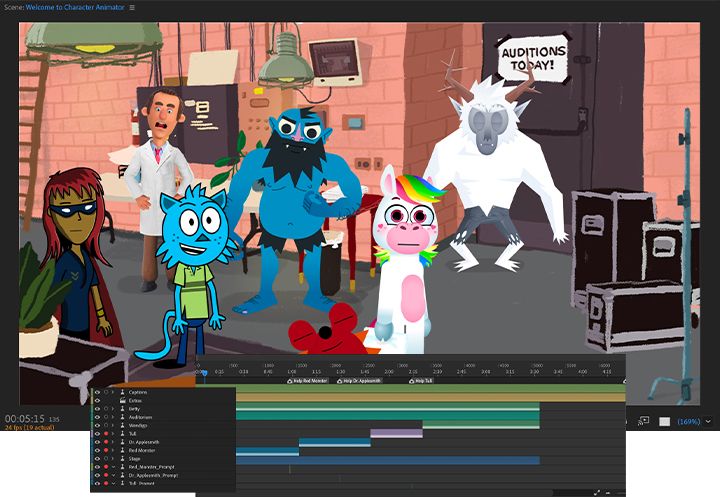Click the timeline fit-to-width icon
Image resolution: width=720 pixels, height=497 pixels.
pos(597,492)
